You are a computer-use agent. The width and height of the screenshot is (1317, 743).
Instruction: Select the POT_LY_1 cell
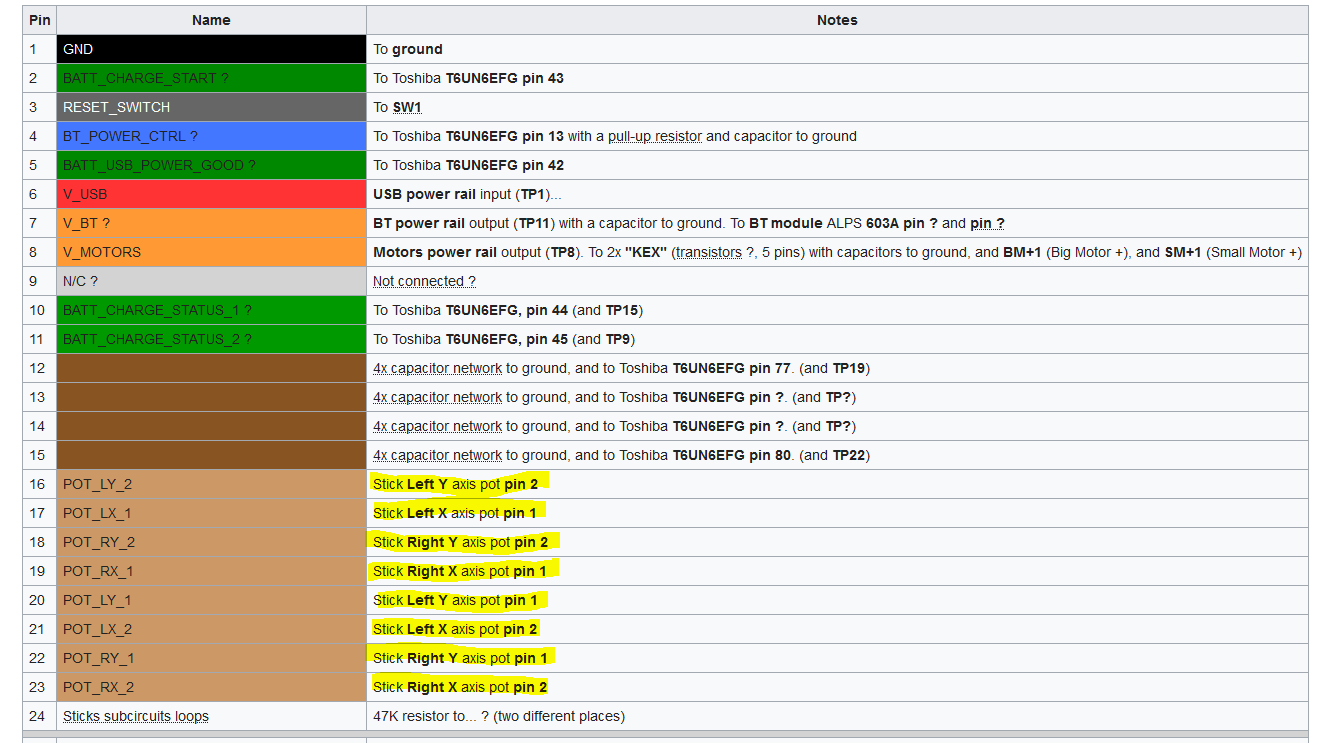pos(211,600)
